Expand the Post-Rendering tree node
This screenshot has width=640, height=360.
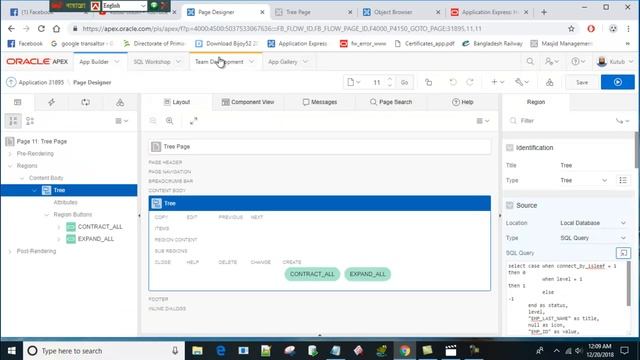click(10, 251)
